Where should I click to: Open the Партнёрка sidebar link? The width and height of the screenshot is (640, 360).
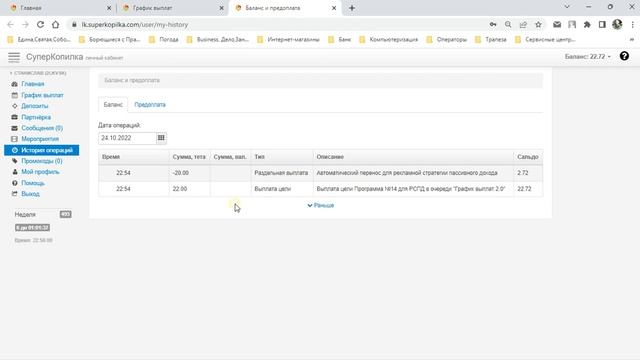pyautogui.click(x=36, y=117)
